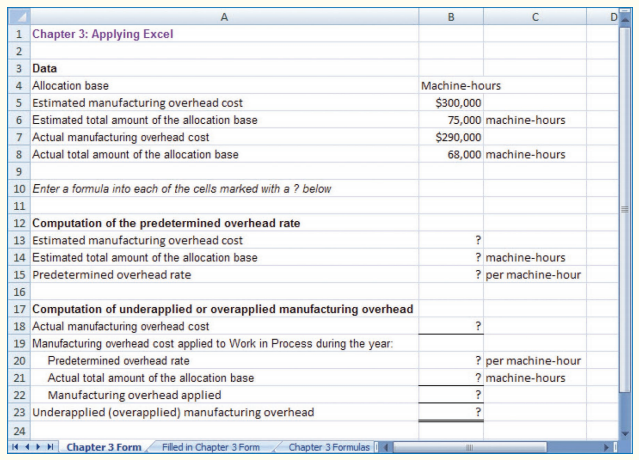Select 'per machine-hour' in row 15
Viewport: 639px width, 460px height.
click(533, 275)
